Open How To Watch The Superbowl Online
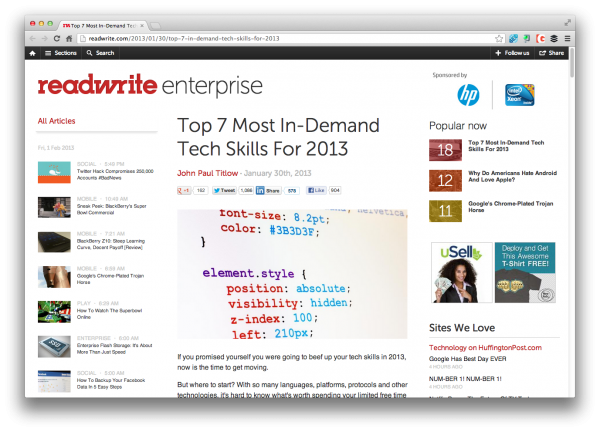The width and height of the screenshot is (600, 432). click(109, 314)
